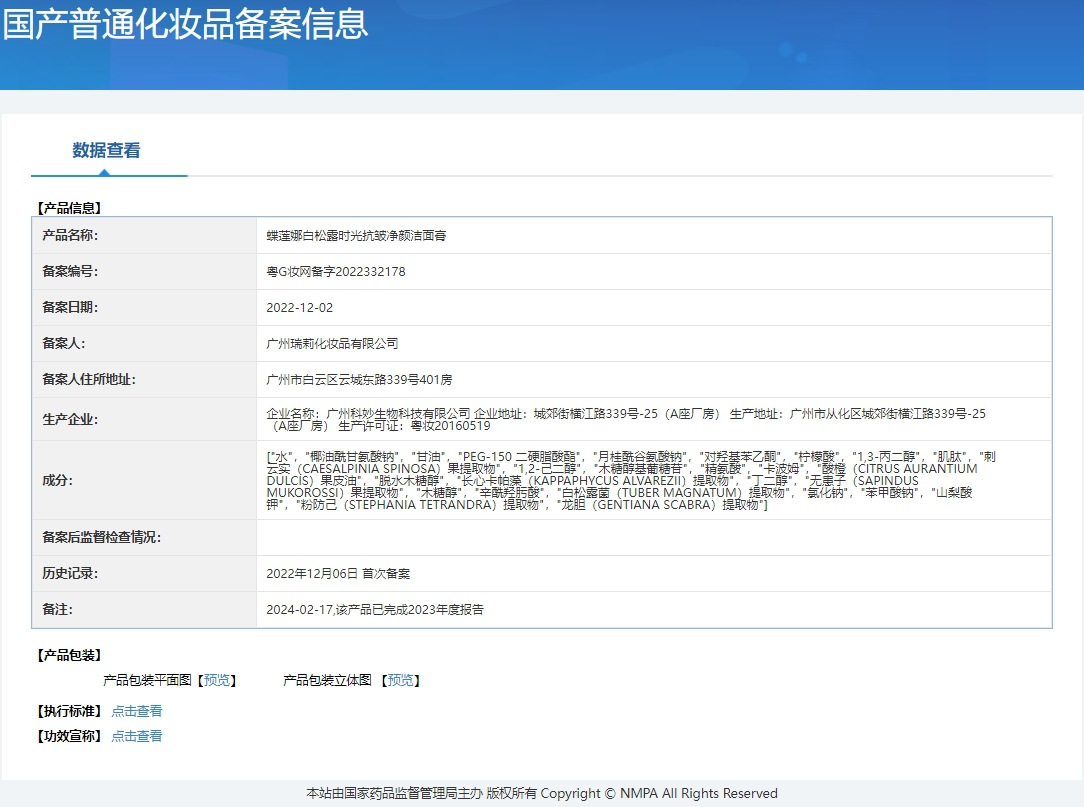
Task: Open 执行标准 点击查看 link
Action: point(137,711)
